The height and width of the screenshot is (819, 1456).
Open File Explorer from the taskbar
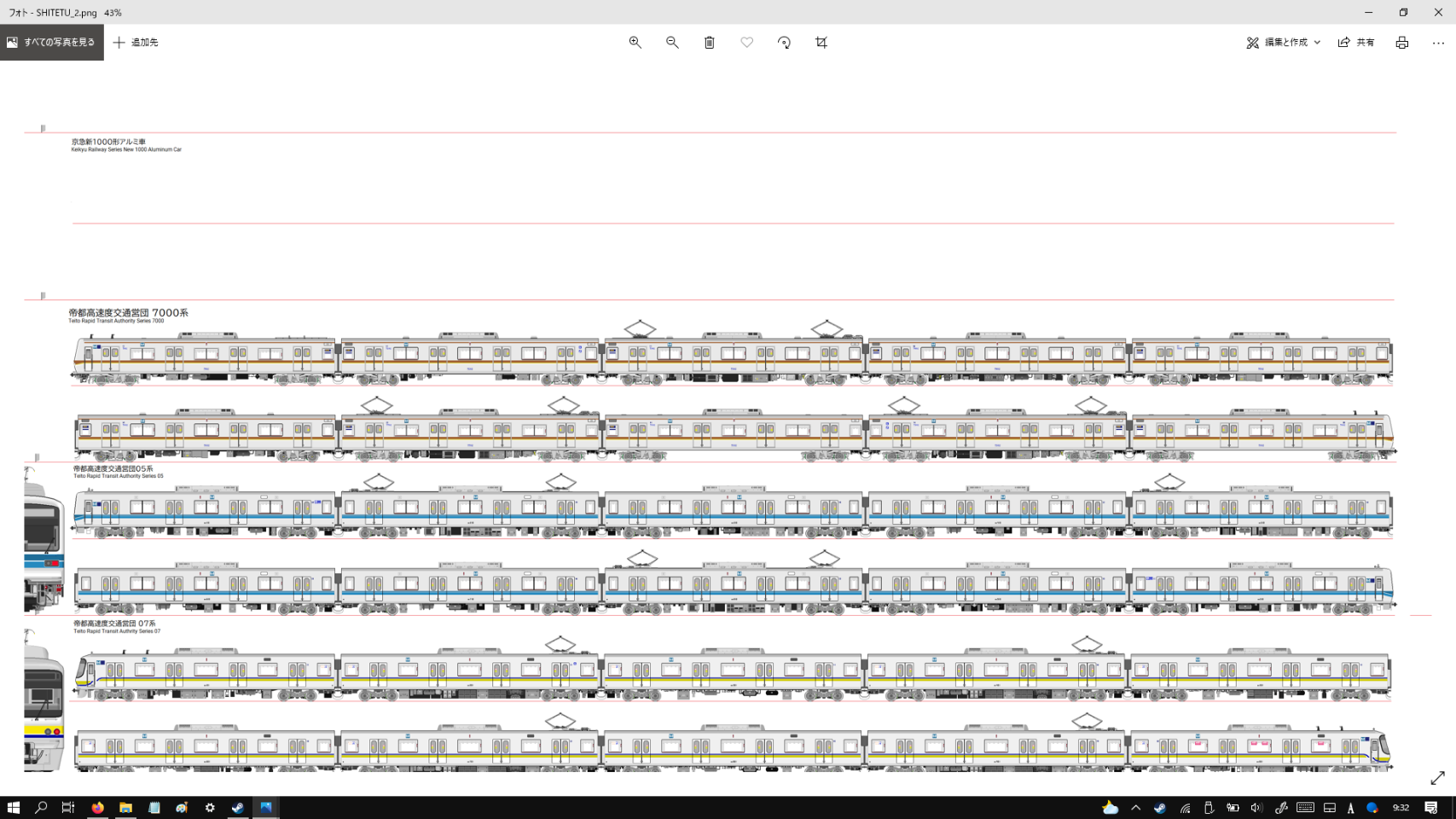125,807
